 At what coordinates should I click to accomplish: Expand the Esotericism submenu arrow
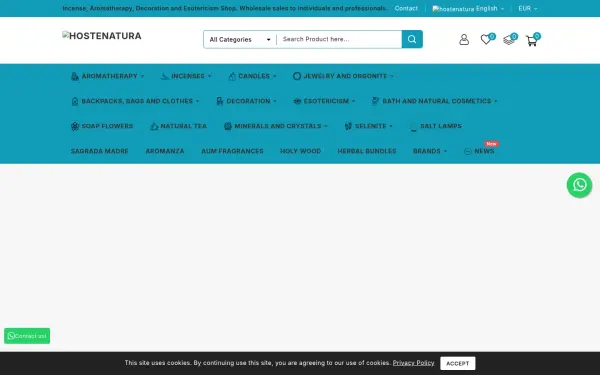[354, 101]
